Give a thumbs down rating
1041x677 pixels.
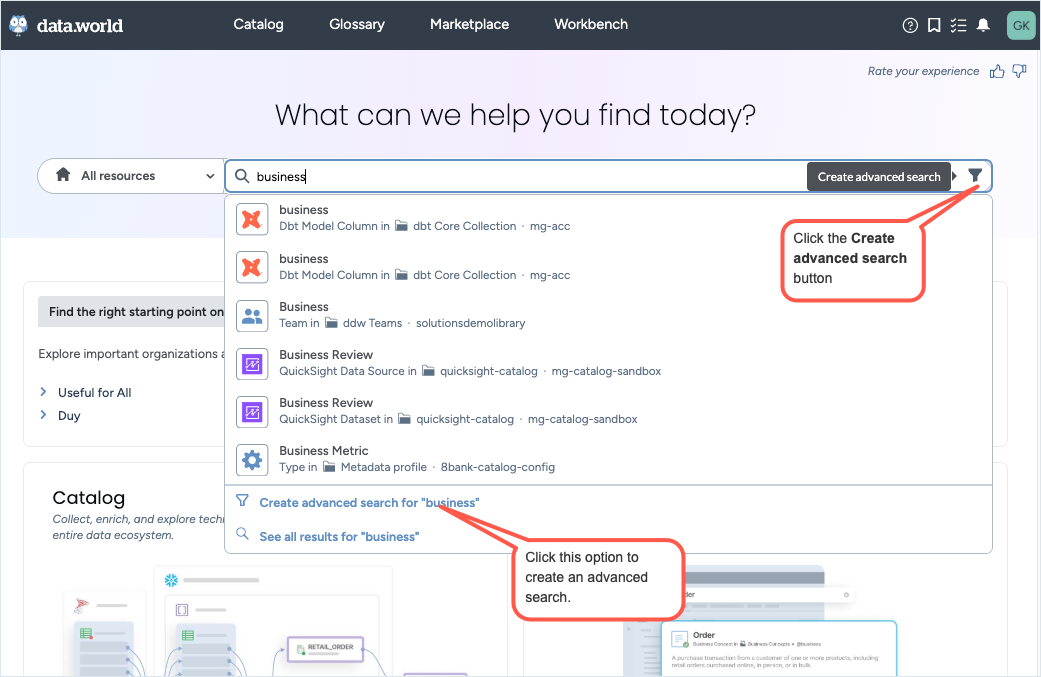pos(1019,71)
